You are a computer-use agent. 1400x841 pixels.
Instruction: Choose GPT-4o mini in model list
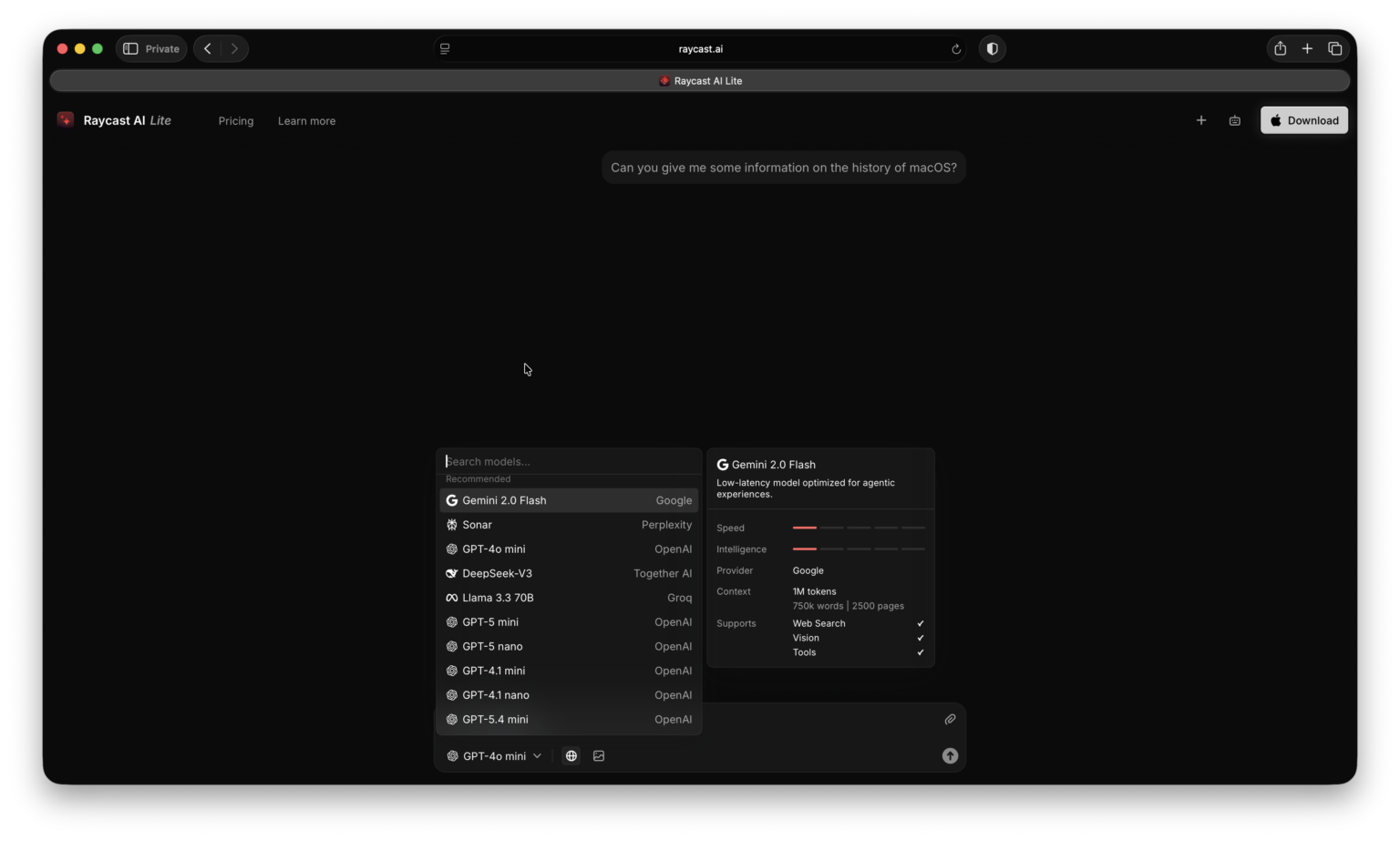(x=569, y=549)
